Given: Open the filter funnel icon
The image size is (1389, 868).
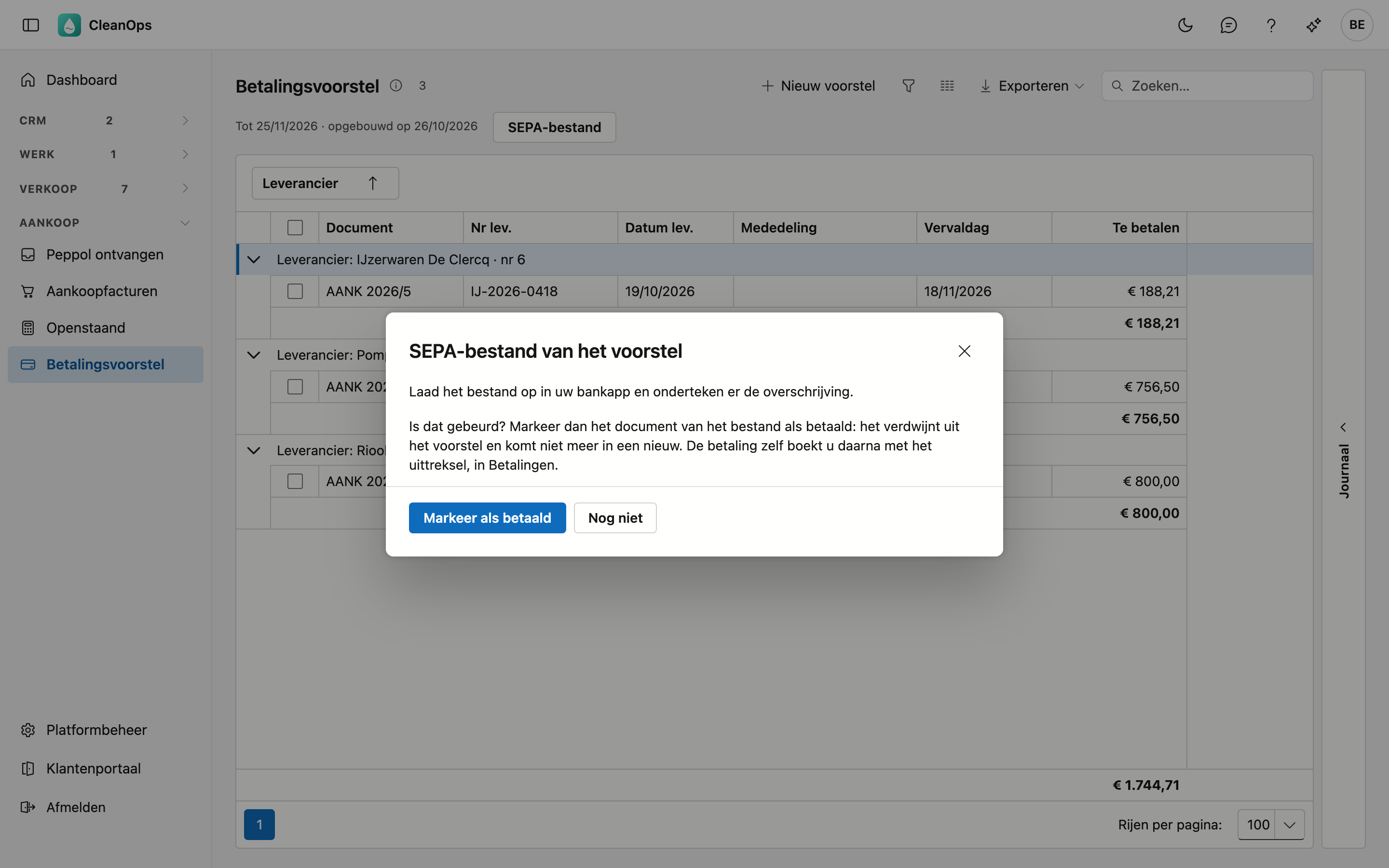Looking at the screenshot, I should coord(908,85).
